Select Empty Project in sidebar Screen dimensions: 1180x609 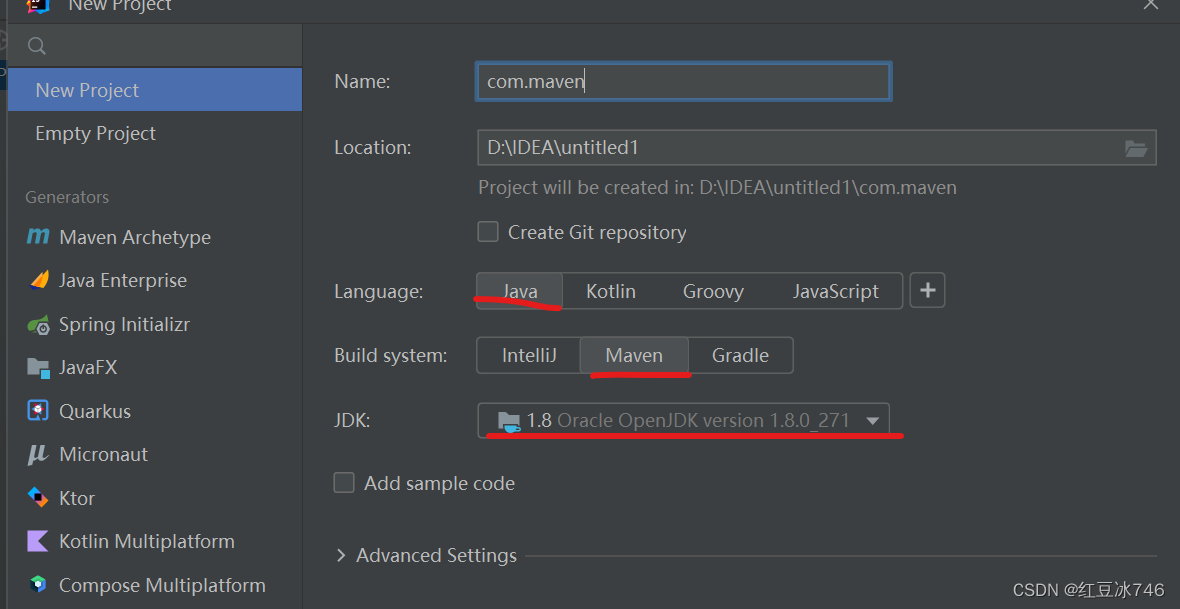155,133
